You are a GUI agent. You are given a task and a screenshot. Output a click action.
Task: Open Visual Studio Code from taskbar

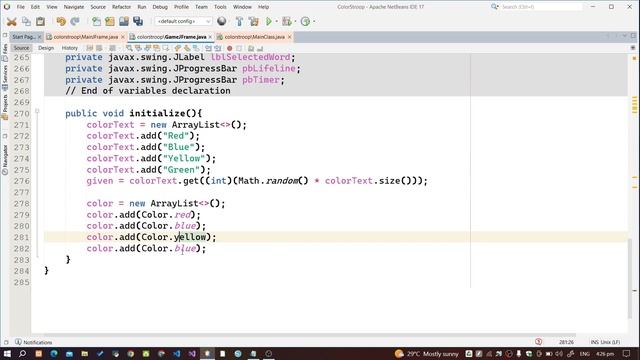[x=176, y=353]
